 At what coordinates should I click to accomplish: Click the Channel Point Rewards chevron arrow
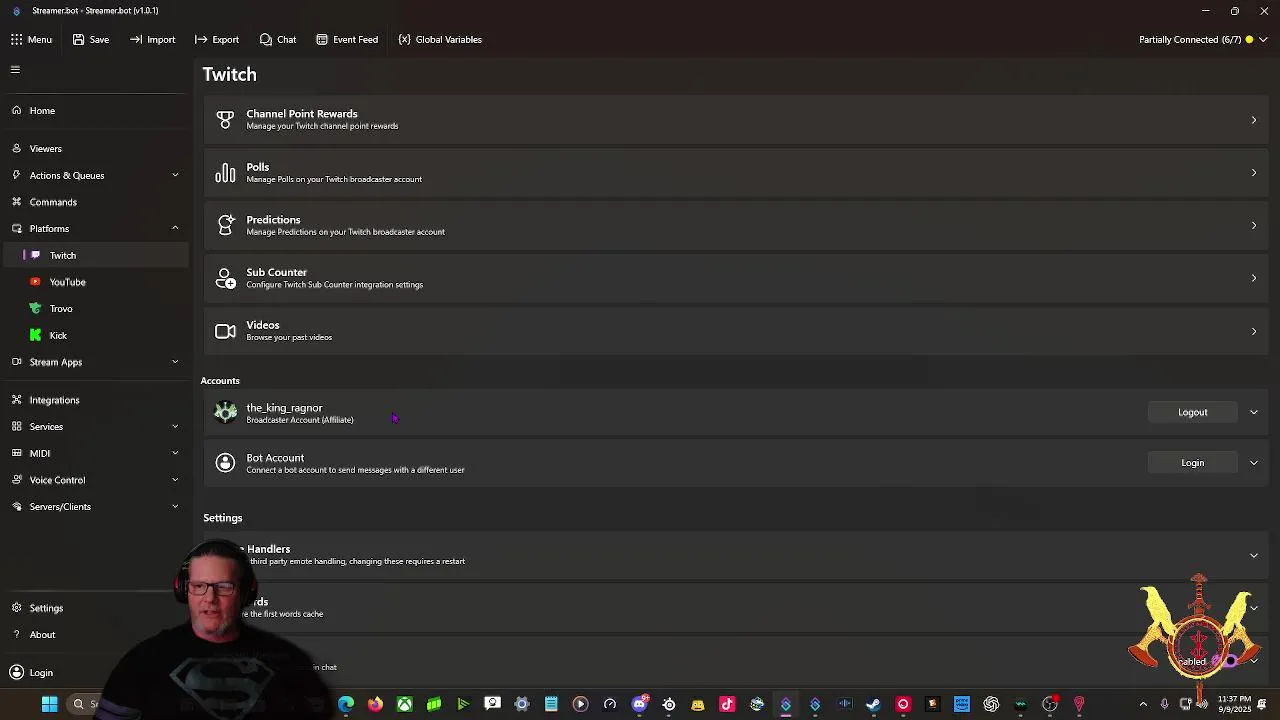click(1253, 120)
